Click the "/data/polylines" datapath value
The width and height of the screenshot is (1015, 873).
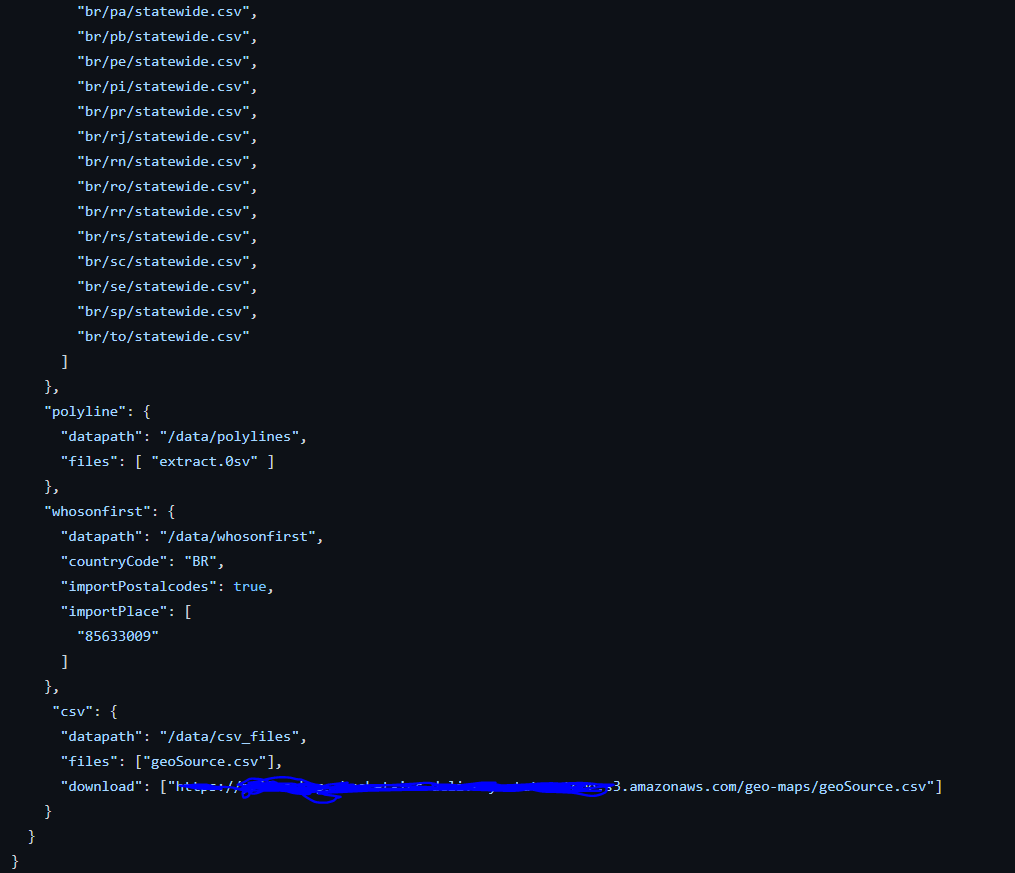[x=229, y=437]
